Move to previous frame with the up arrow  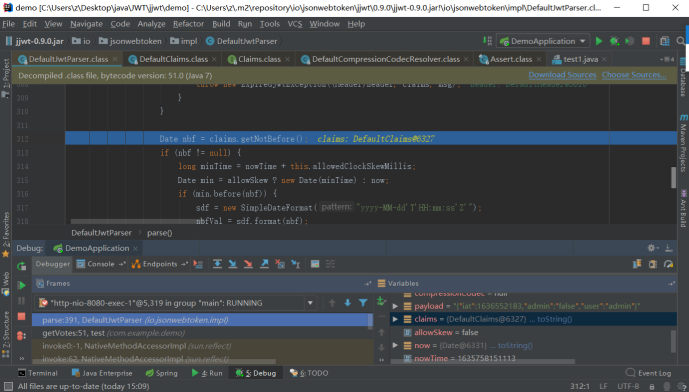coord(332,303)
